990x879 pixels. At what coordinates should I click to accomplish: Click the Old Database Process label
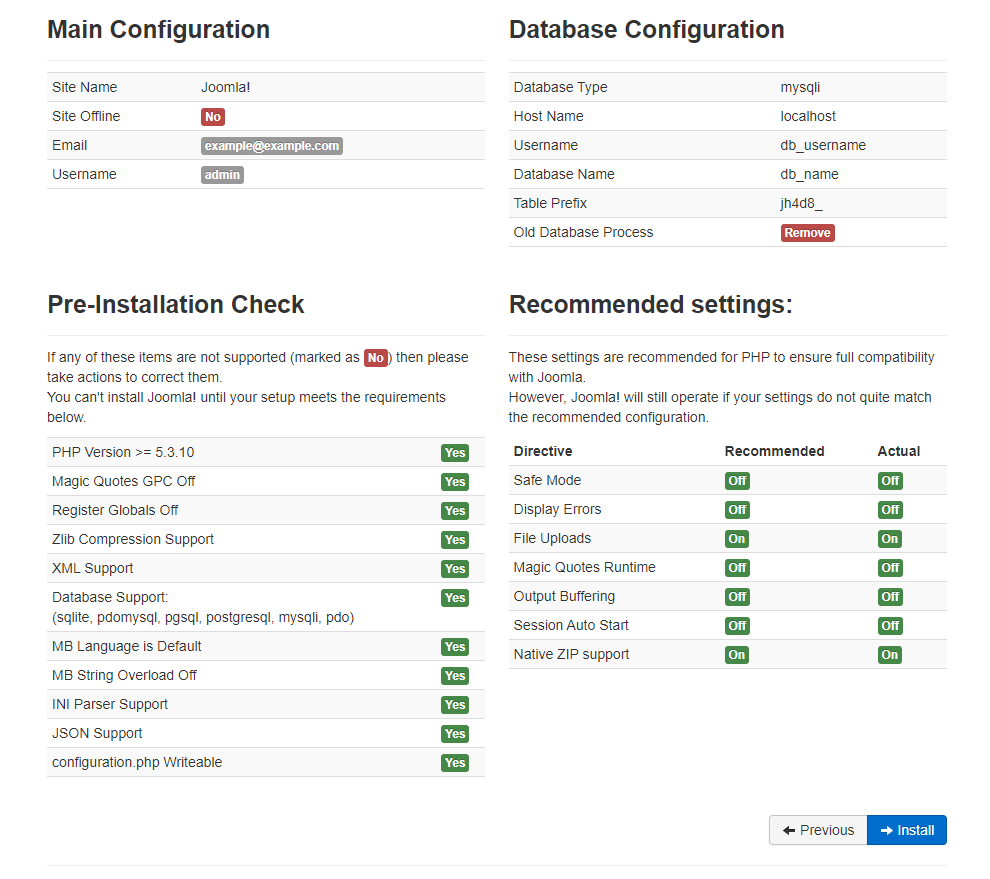[x=583, y=232]
